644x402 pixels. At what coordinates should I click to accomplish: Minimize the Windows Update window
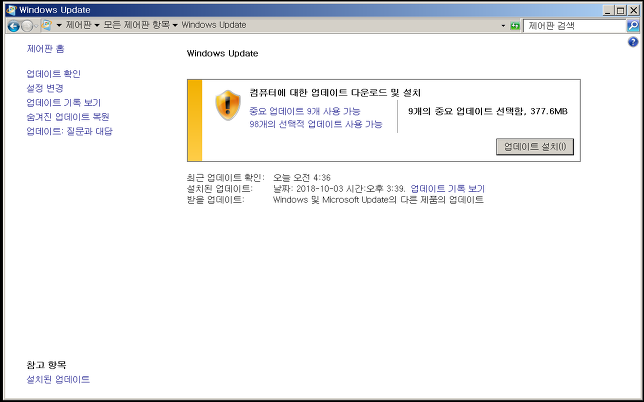click(608, 10)
